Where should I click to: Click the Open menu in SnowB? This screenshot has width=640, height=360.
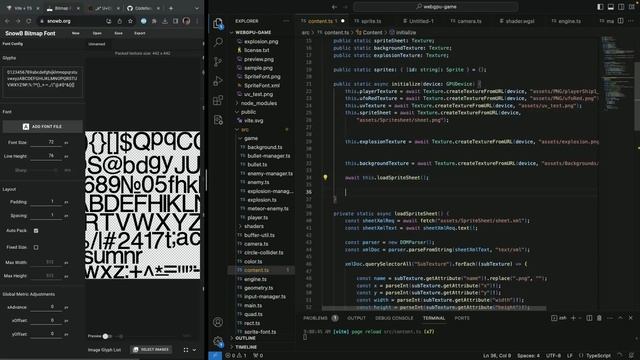click(x=97, y=33)
